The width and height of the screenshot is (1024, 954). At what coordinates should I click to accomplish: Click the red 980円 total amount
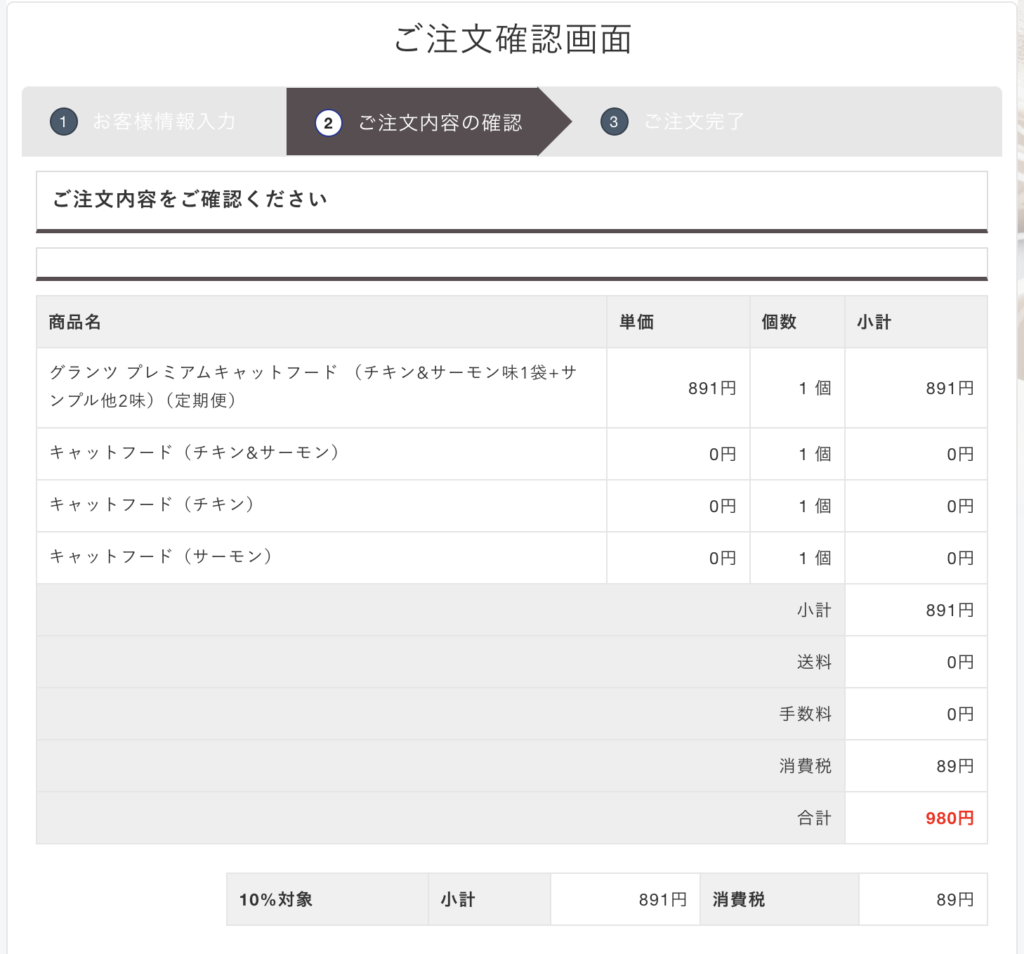949,818
